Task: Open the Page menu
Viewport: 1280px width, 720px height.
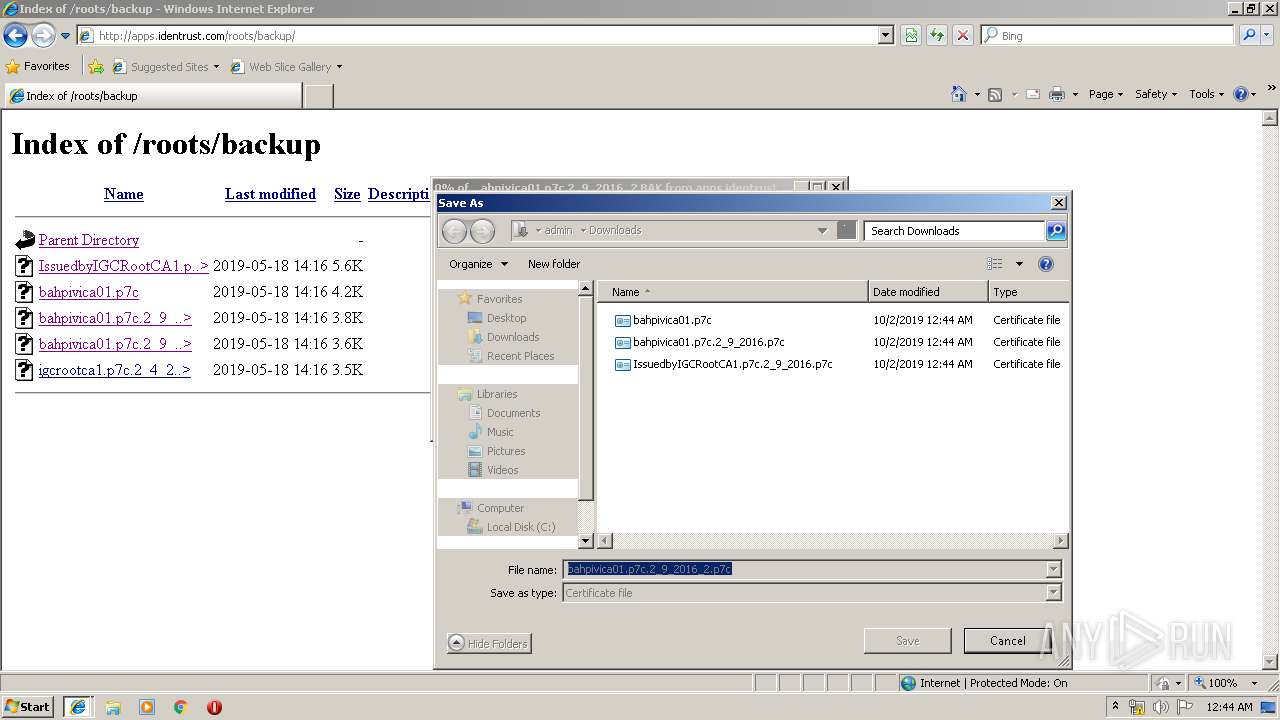Action: pyautogui.click(x=1106, y=94)
